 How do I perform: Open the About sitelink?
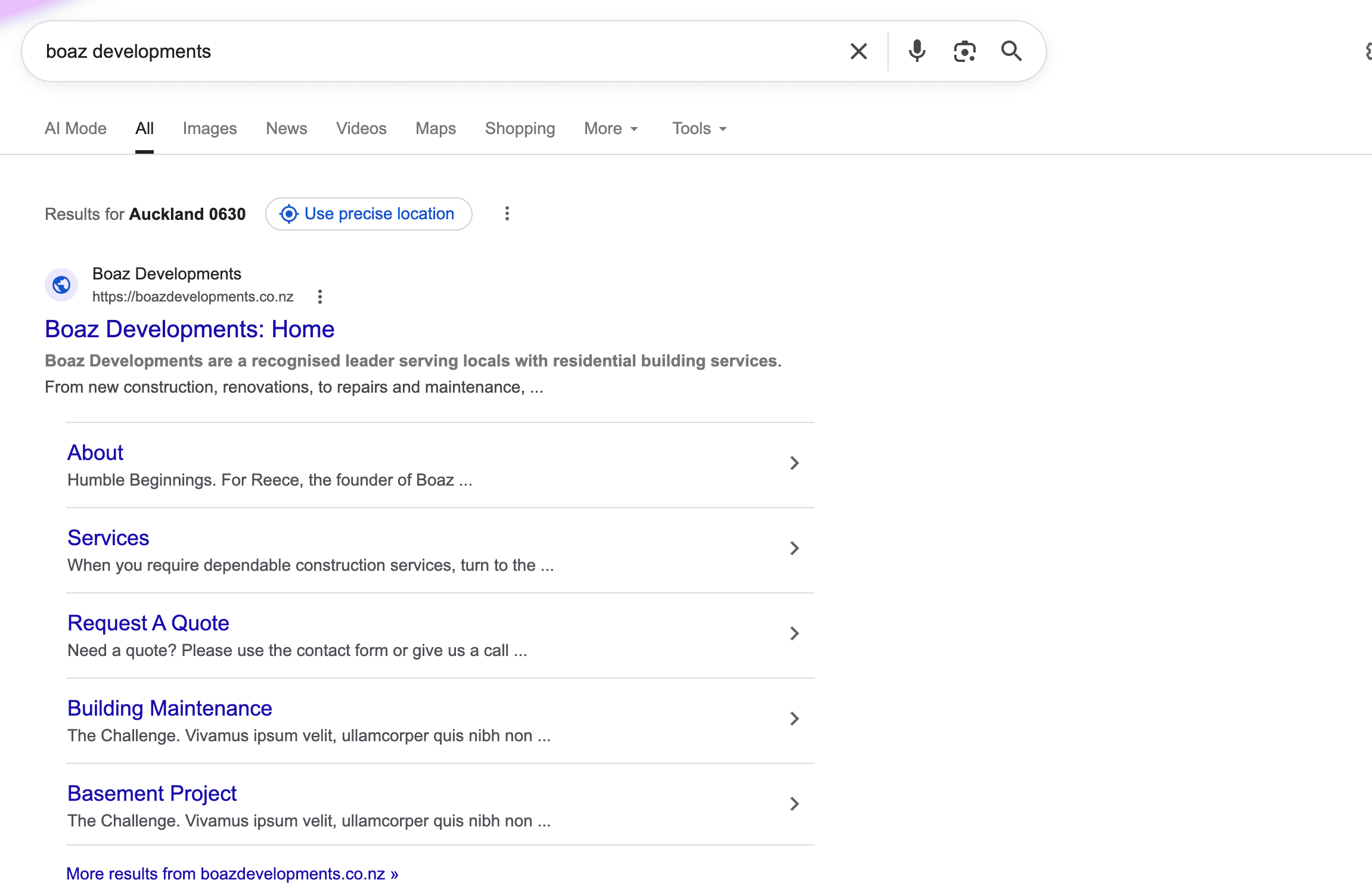coord(95,453)
